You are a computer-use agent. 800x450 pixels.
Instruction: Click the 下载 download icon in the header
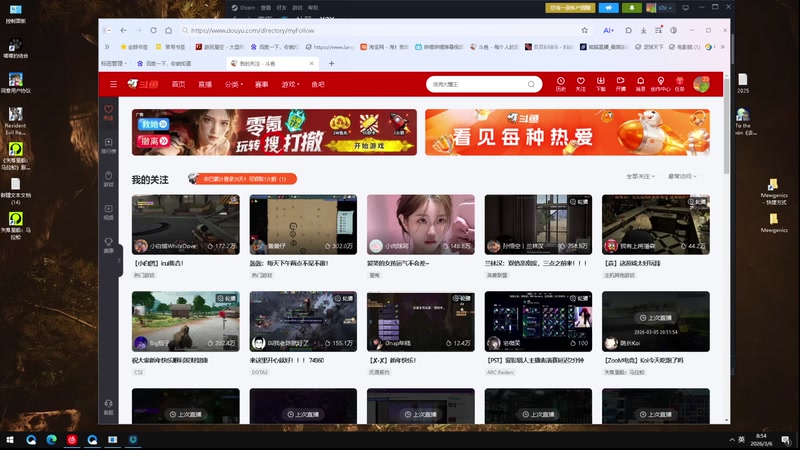pyautogui.click(x=601, y=84)
